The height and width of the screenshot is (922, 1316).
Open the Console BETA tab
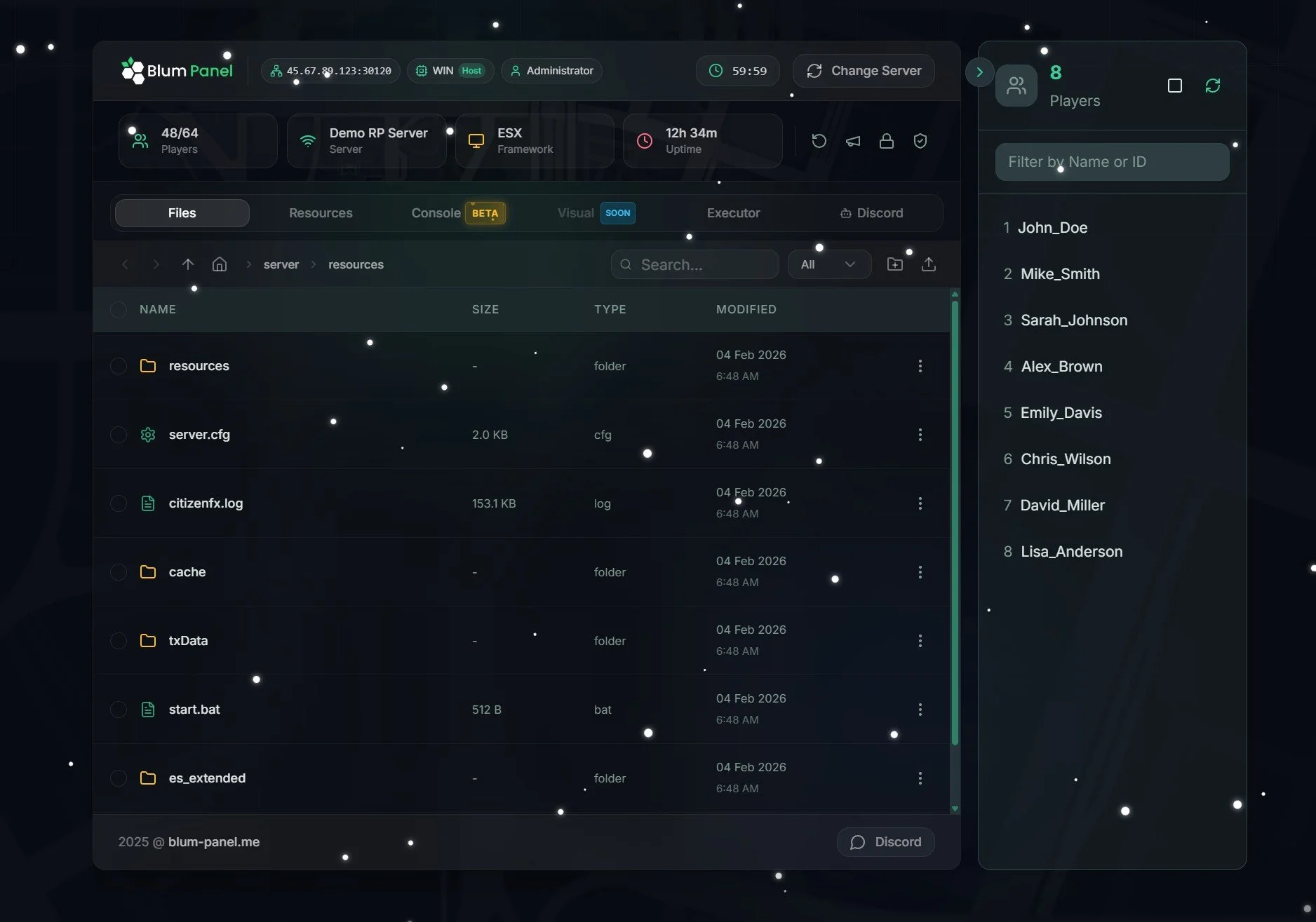[x=458, y=213]
